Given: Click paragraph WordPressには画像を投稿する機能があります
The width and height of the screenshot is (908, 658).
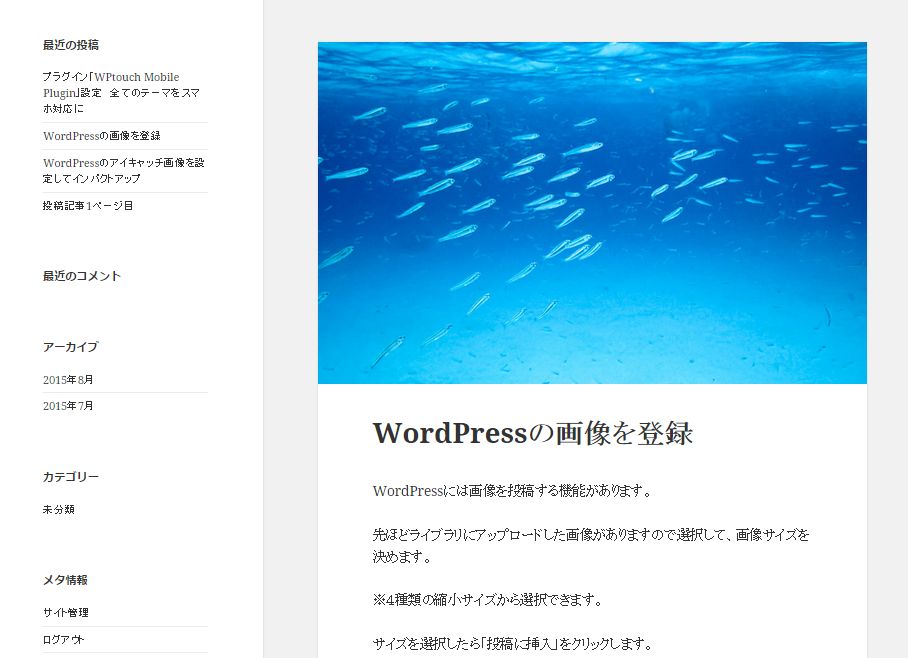Looking at the screenshot, I should 512,491.
